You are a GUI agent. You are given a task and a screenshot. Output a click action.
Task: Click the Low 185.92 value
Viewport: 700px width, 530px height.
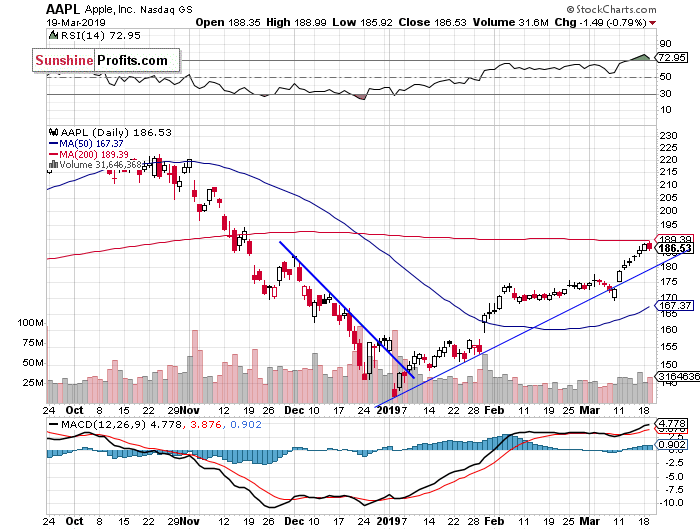point(362,22)
